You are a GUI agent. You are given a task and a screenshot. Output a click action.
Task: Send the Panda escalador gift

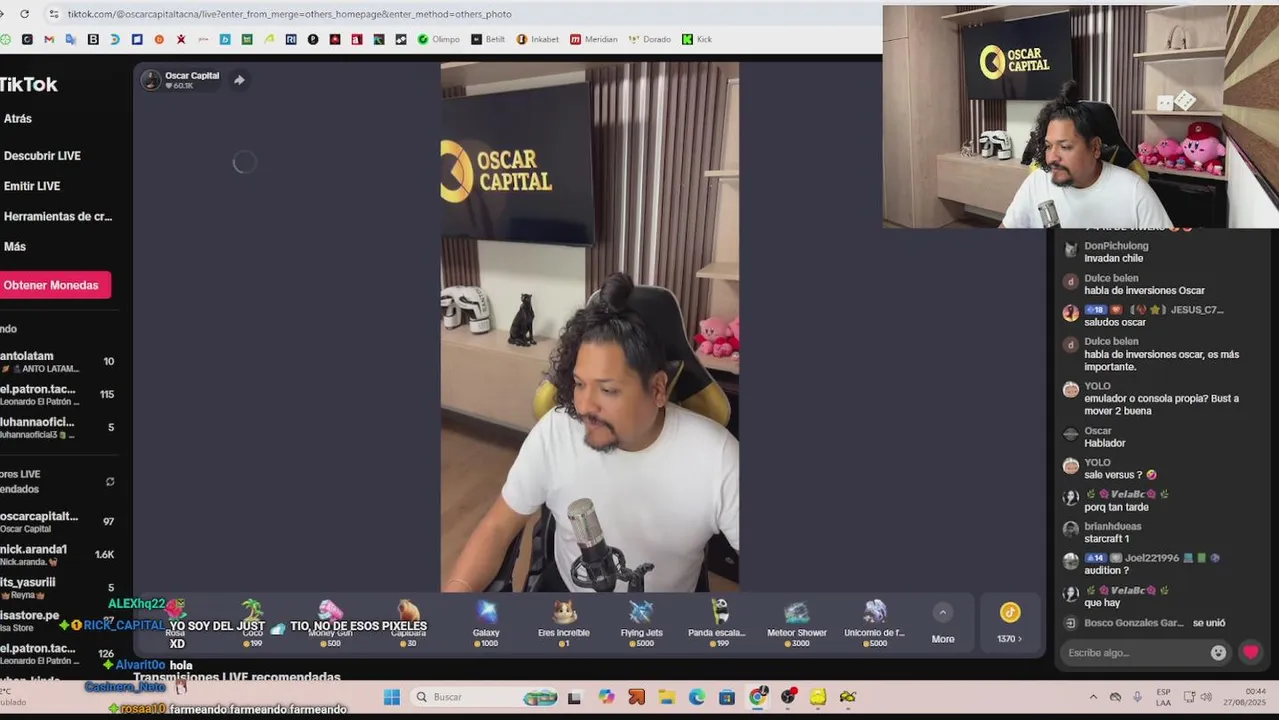pos(718,623)
